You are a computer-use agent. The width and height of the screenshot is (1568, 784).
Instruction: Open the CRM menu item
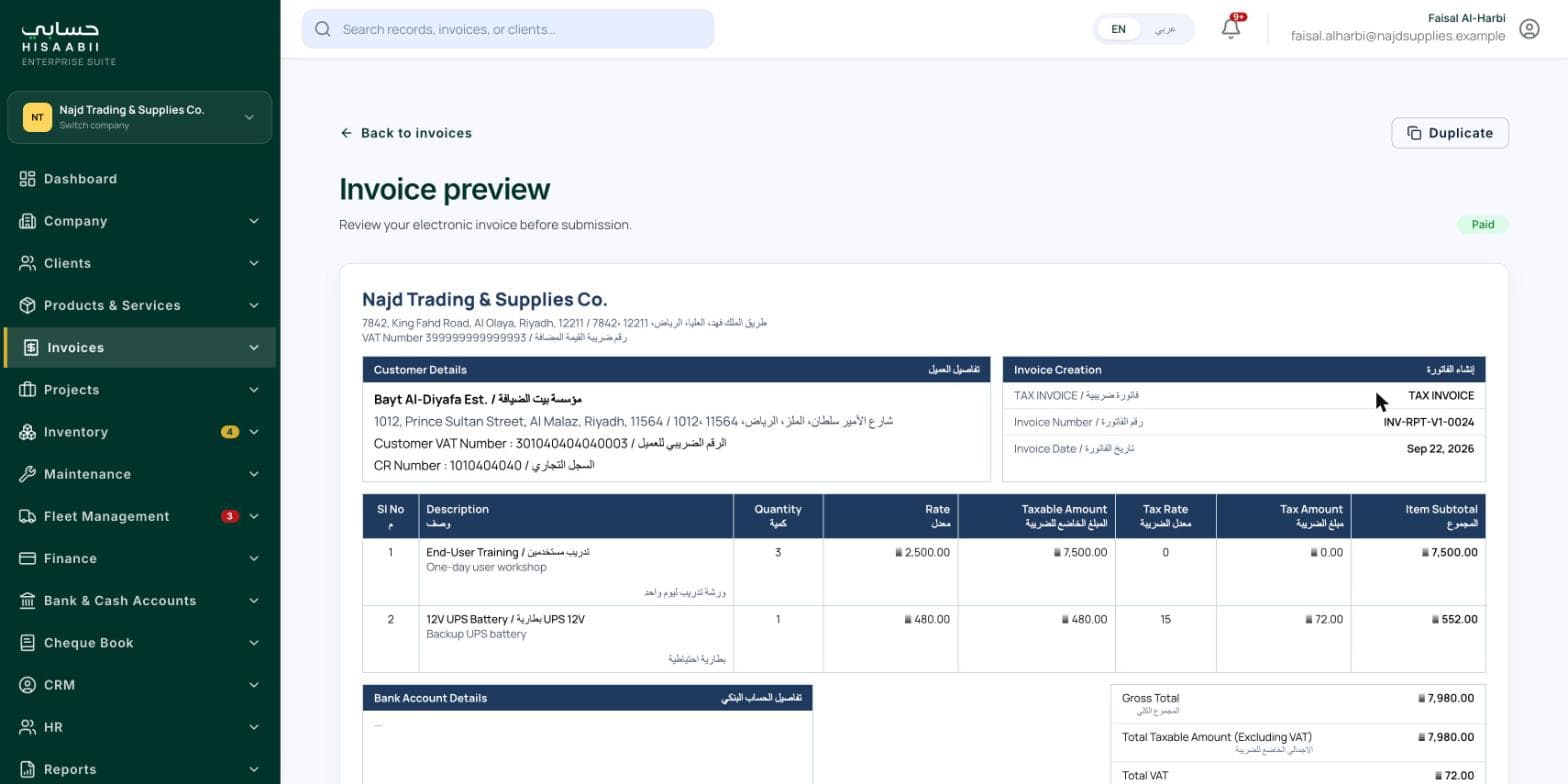point(140,685)
